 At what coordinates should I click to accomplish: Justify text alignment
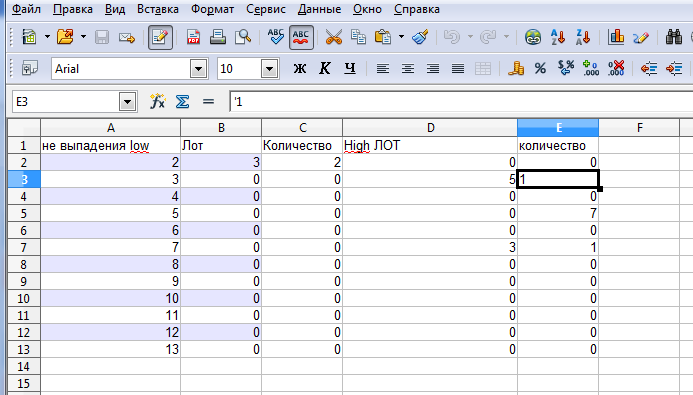point(458,68)
